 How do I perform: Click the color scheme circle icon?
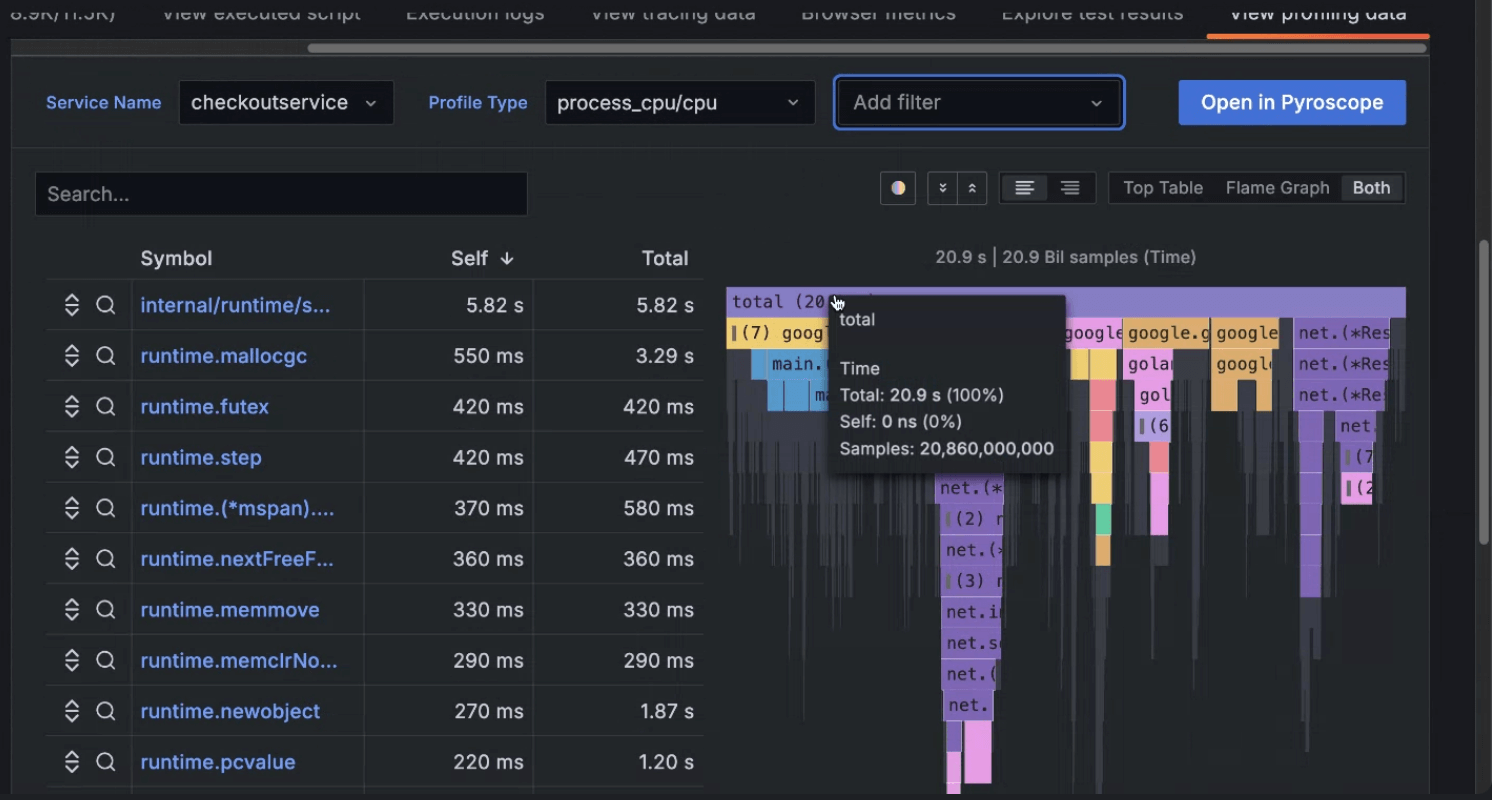point(897,188)
